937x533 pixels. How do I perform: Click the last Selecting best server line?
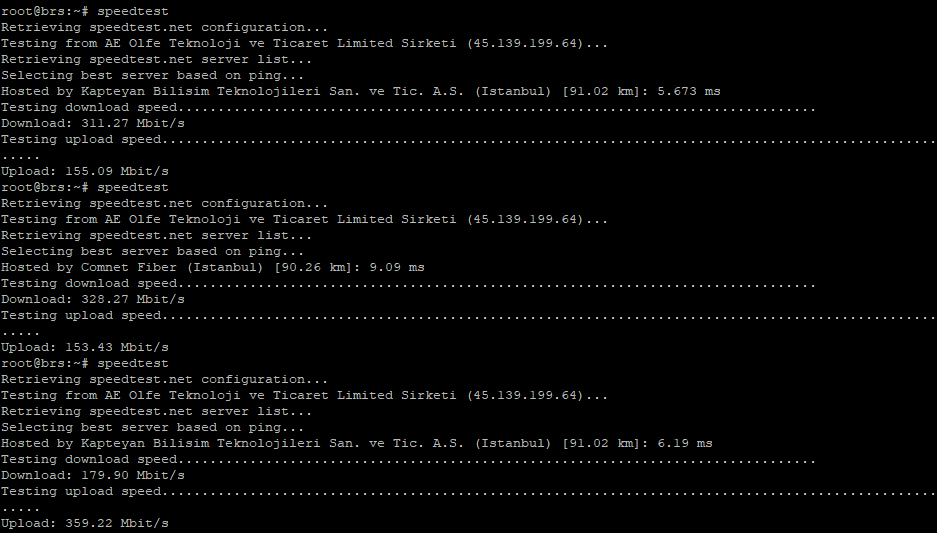pos(152,428)
